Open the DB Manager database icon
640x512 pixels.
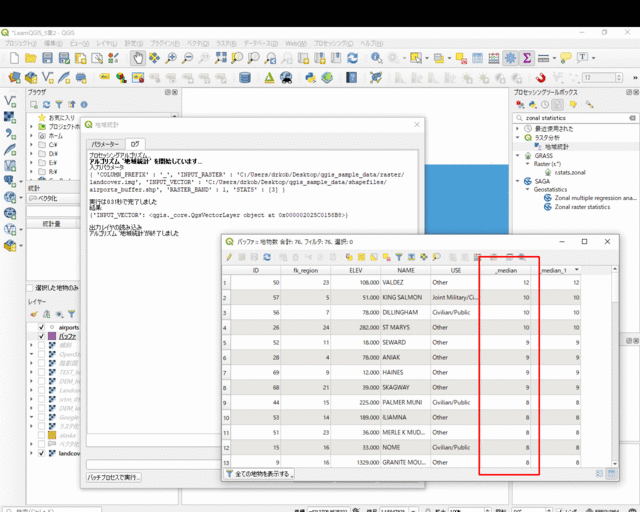click(x=244, y=77)
